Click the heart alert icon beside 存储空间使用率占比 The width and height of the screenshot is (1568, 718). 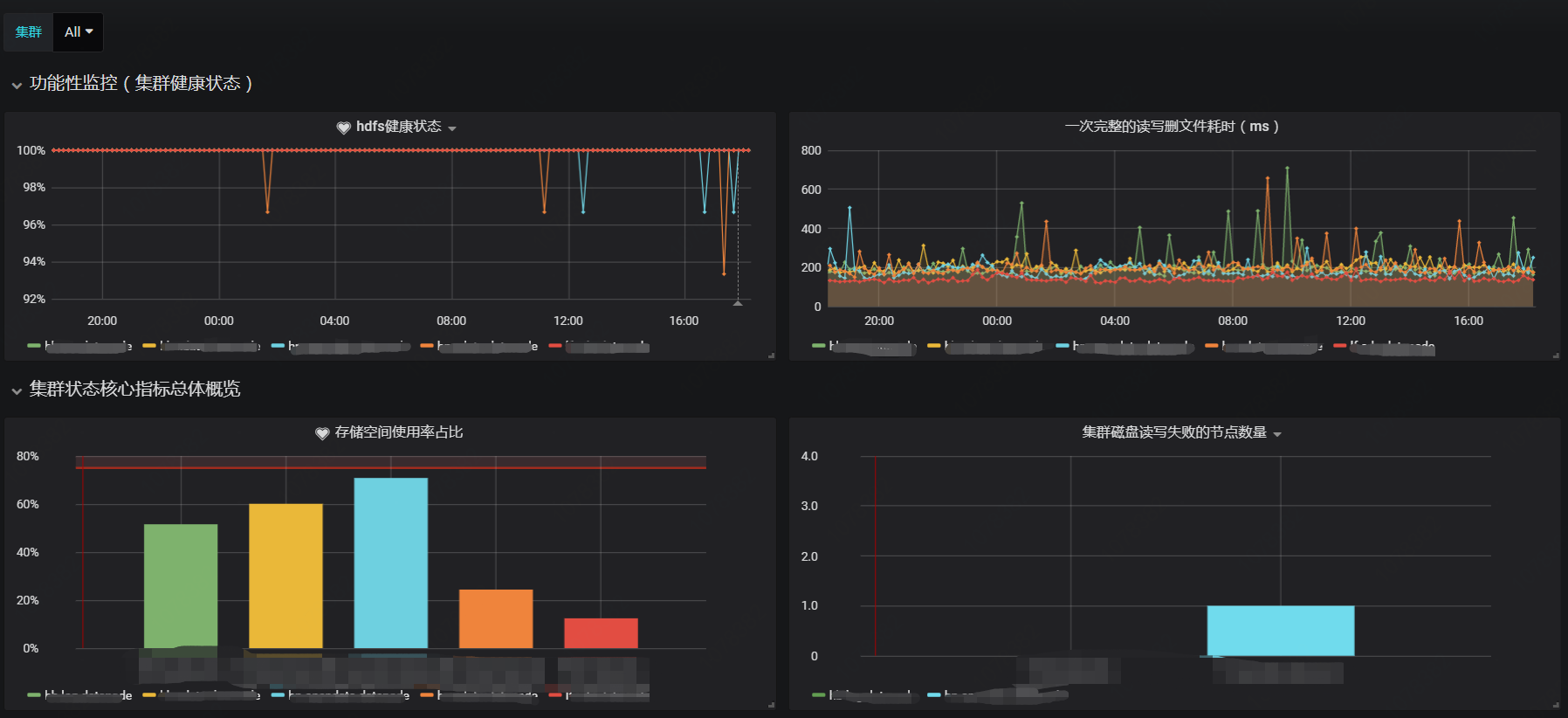[x=322, y=433]
